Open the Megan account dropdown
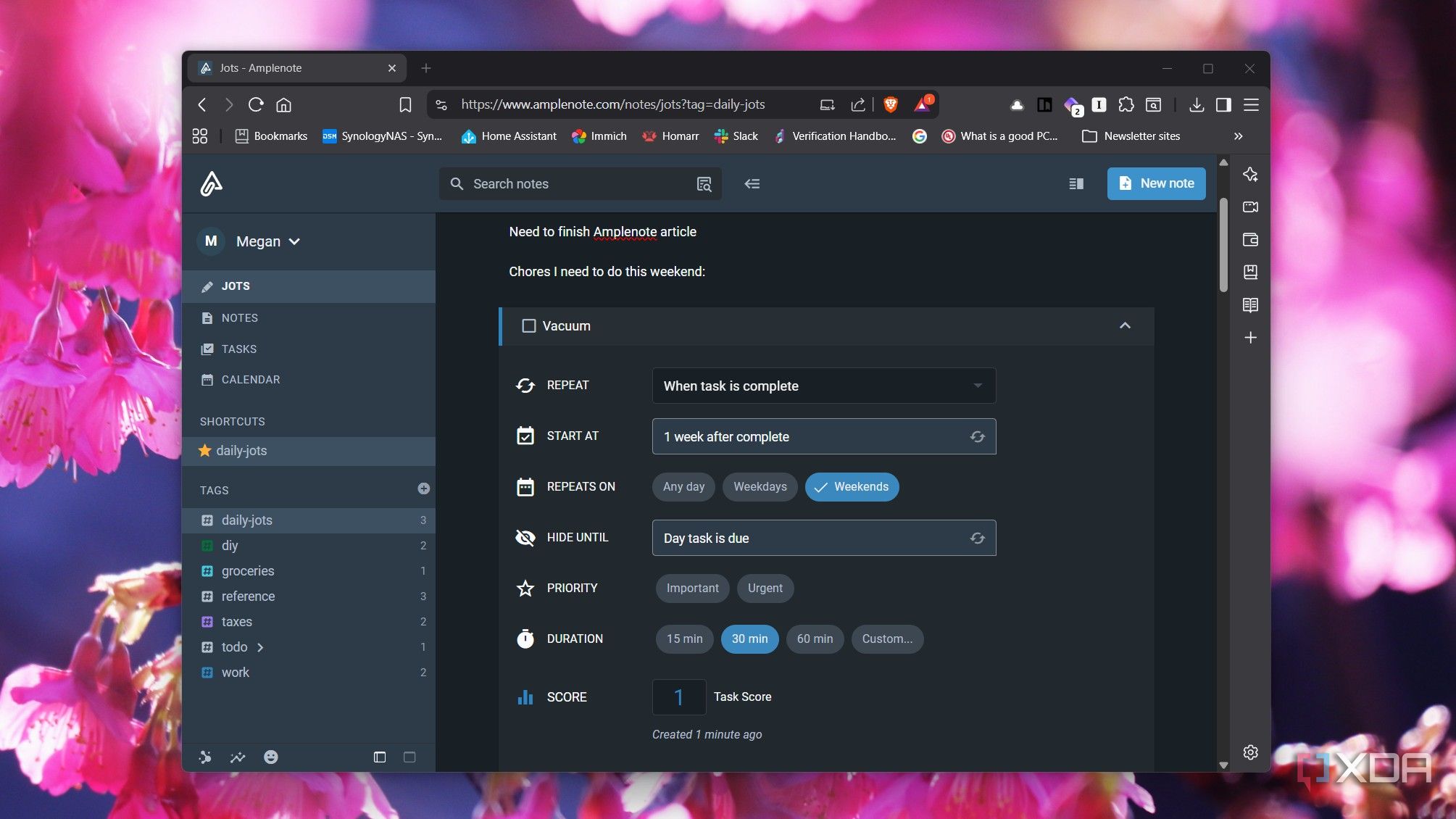This screenshot has width=1456, height=819. (250, 241)
